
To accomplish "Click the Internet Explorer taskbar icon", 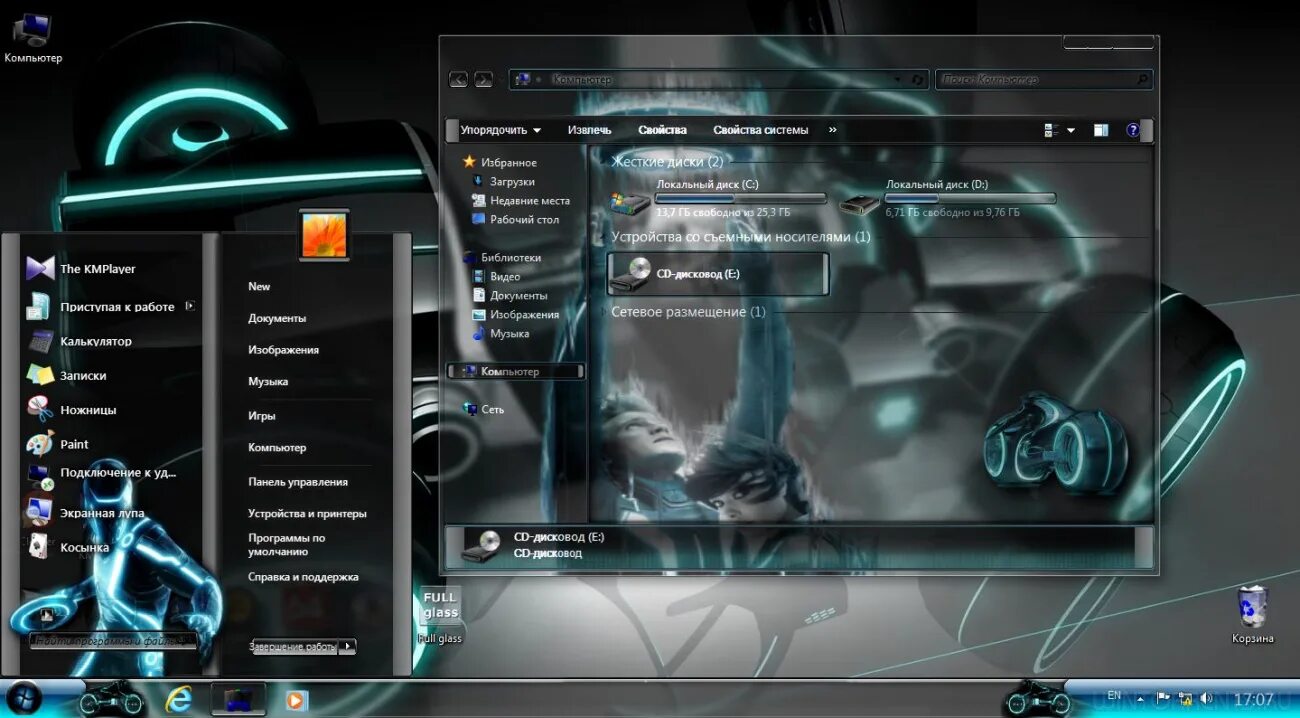I will (x=179, y=699).
